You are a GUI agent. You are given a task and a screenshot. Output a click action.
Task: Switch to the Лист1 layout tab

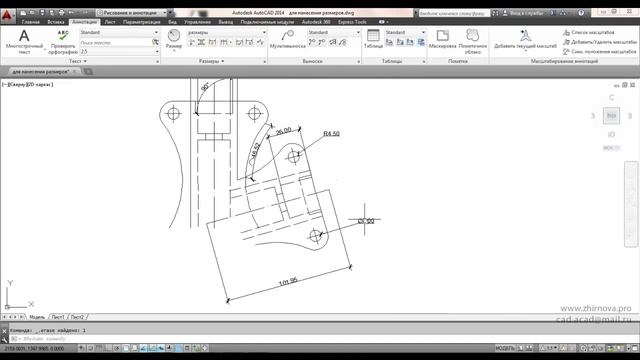point(58,317)
